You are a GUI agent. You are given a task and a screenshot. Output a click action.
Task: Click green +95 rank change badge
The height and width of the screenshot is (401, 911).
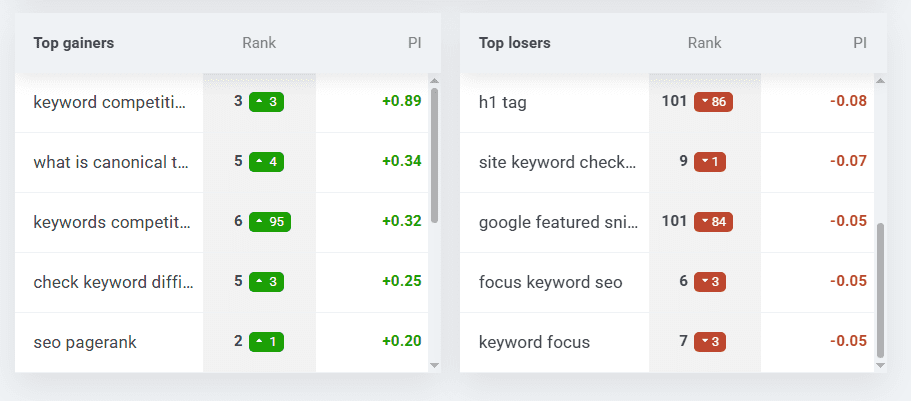(x=270, y=221)
